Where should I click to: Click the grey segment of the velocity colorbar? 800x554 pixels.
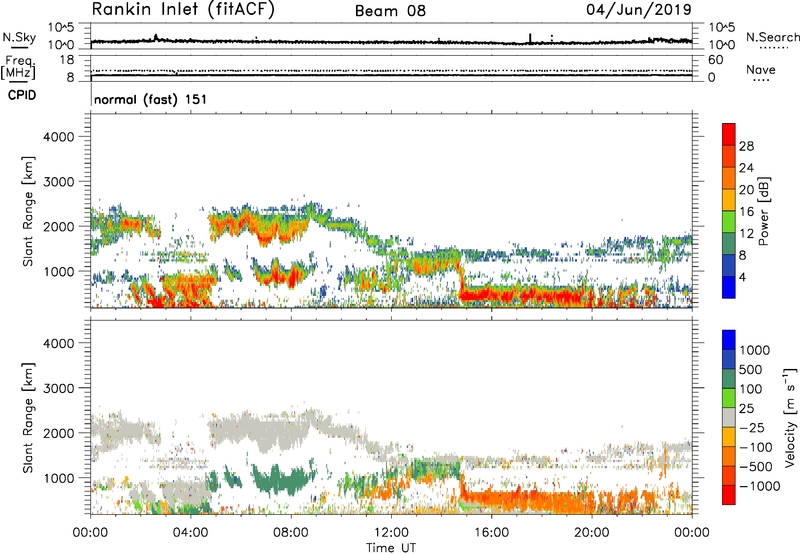(x=729, y=418)
